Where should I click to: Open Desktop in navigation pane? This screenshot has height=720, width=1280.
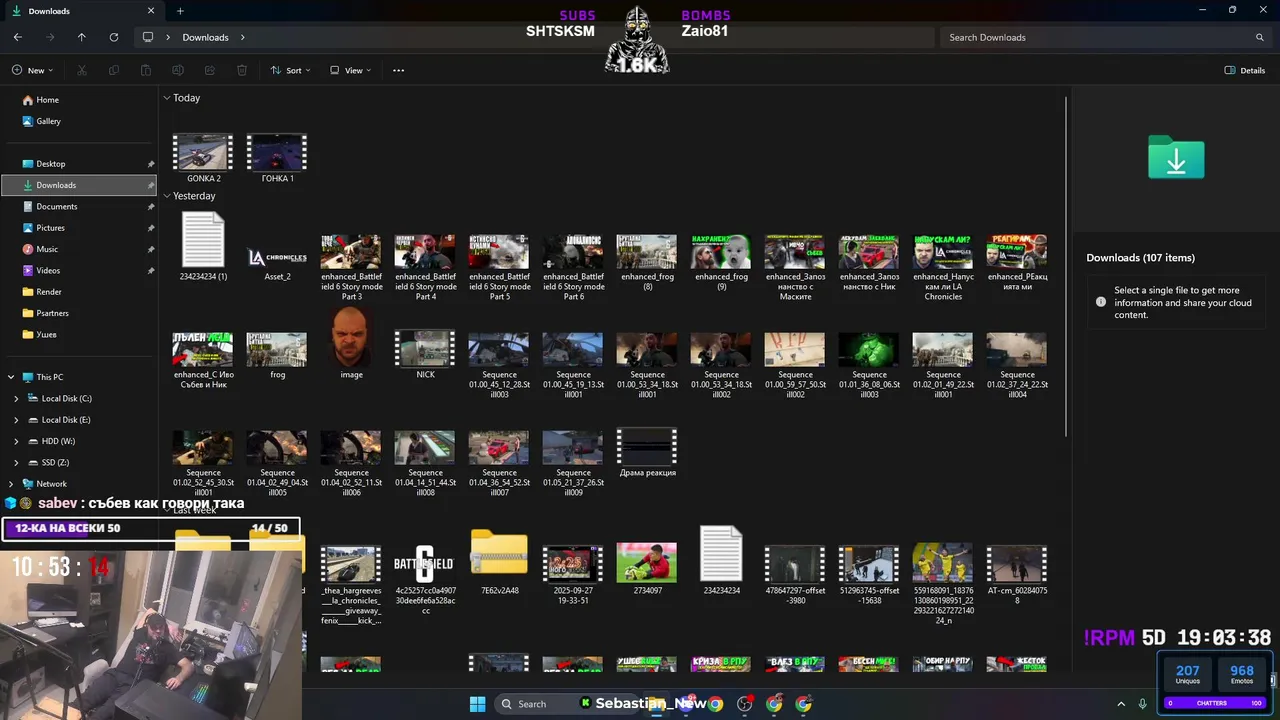tap(79, 164)
